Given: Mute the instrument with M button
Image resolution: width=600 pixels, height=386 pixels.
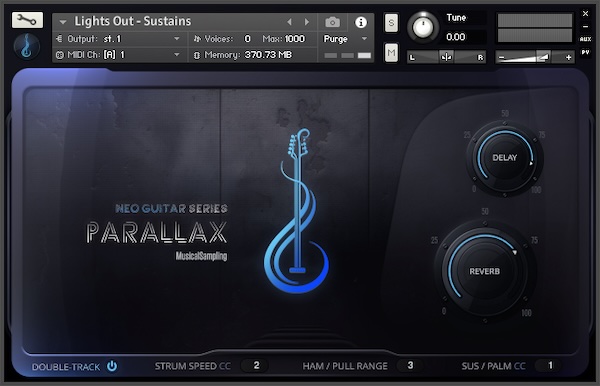Looking at the screenshot, I should (391, 52).
